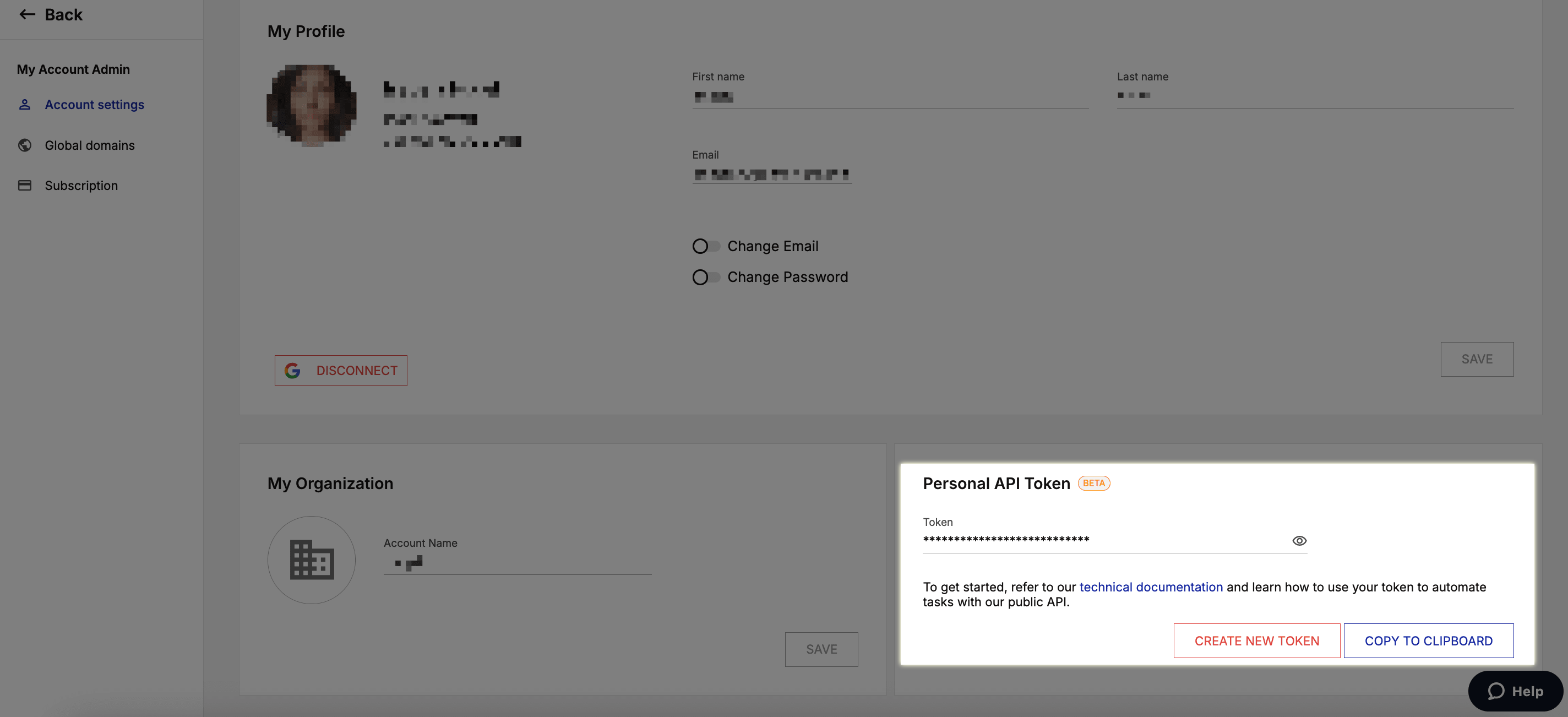Click the back arrow icon
The image size is (1568, 717).
point(27,15)
